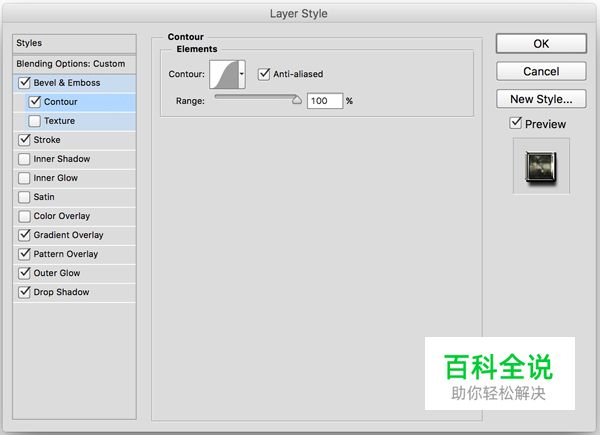Toggle the Stroke checkbox
This screenshot has width=600, height=435.
click(24, 140)
